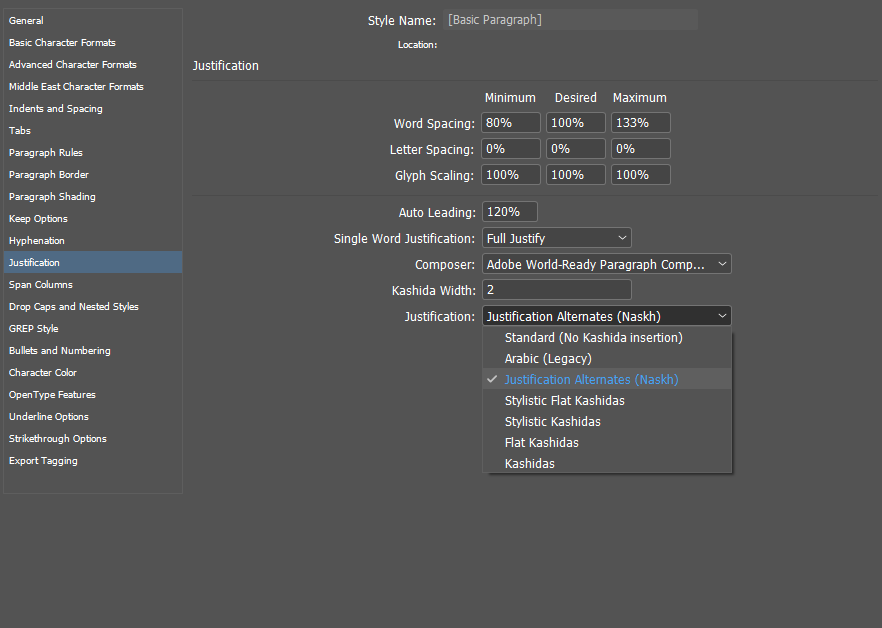This screenshot has width=882, height=628.
Task: Choose Standard (No Kashida insertion) option
Action: point(593,338)
